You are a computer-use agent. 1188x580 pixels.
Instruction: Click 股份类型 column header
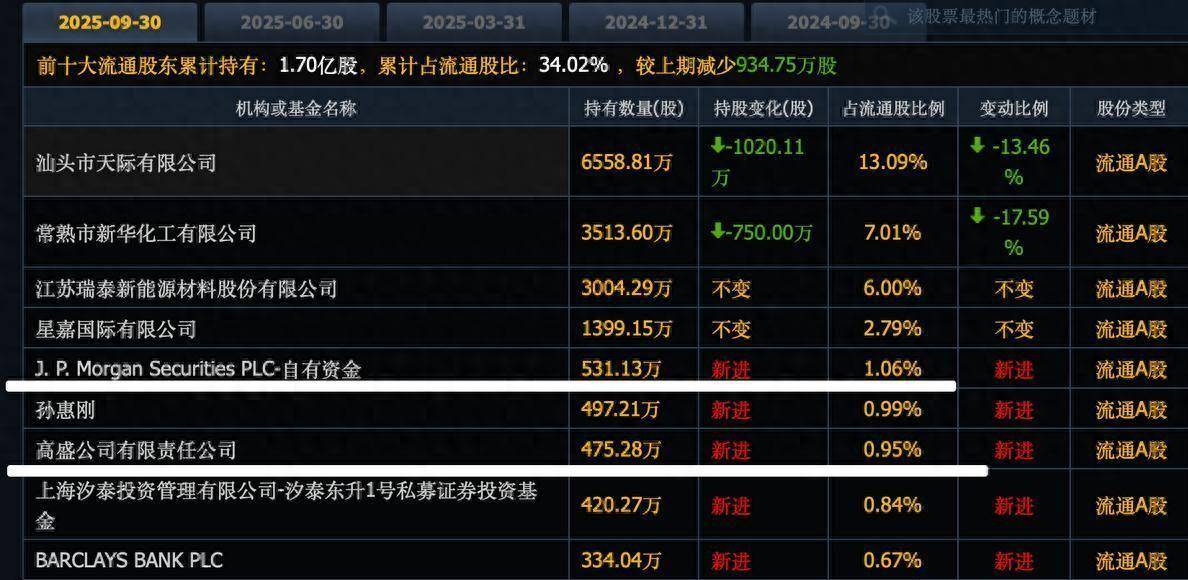[1131, 108]
